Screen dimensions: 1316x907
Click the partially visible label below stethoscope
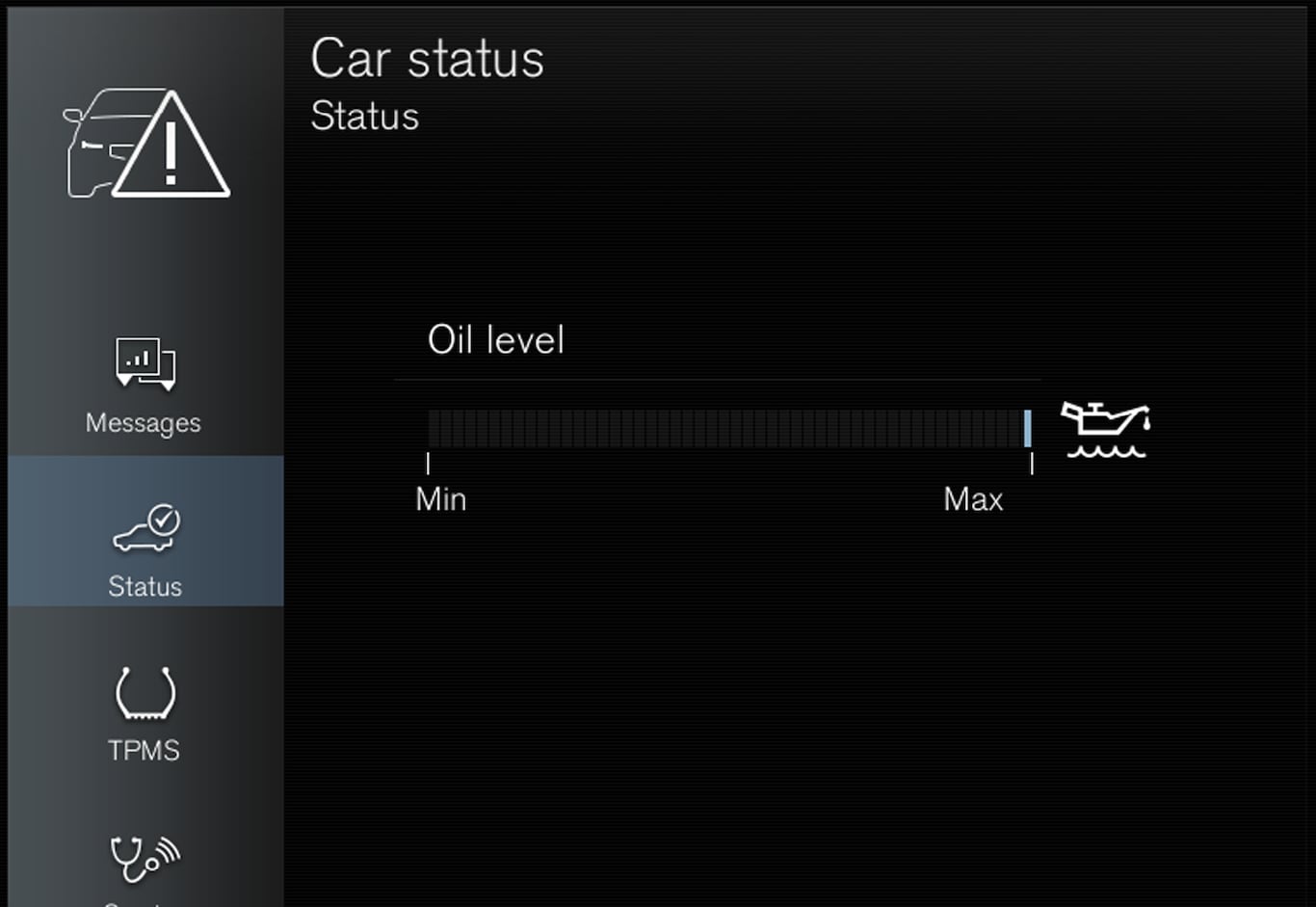pos(145,902)
